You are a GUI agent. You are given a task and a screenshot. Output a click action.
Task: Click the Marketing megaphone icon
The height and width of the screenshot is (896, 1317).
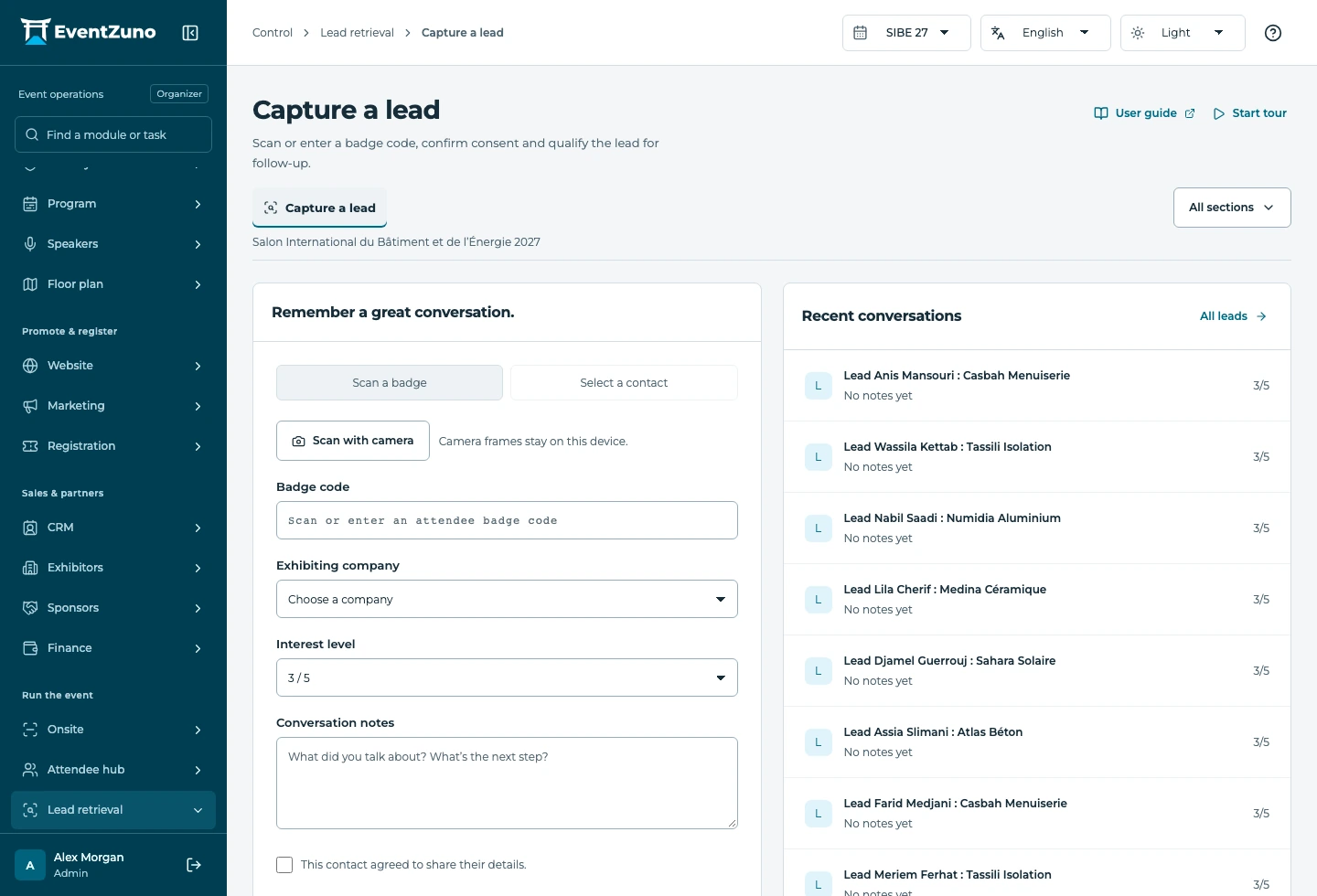tap(30, 406)
